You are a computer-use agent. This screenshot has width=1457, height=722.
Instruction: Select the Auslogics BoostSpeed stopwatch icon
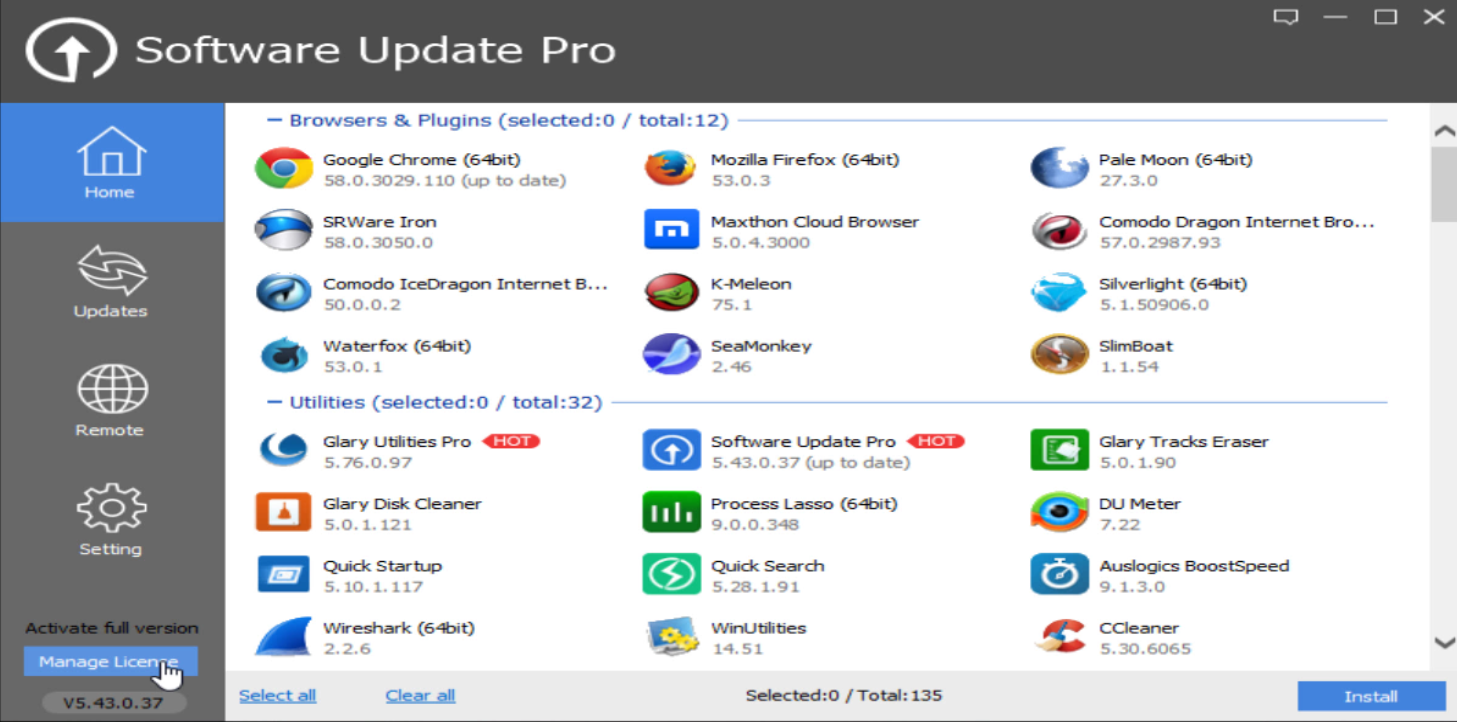click(x=1059, y=574)
